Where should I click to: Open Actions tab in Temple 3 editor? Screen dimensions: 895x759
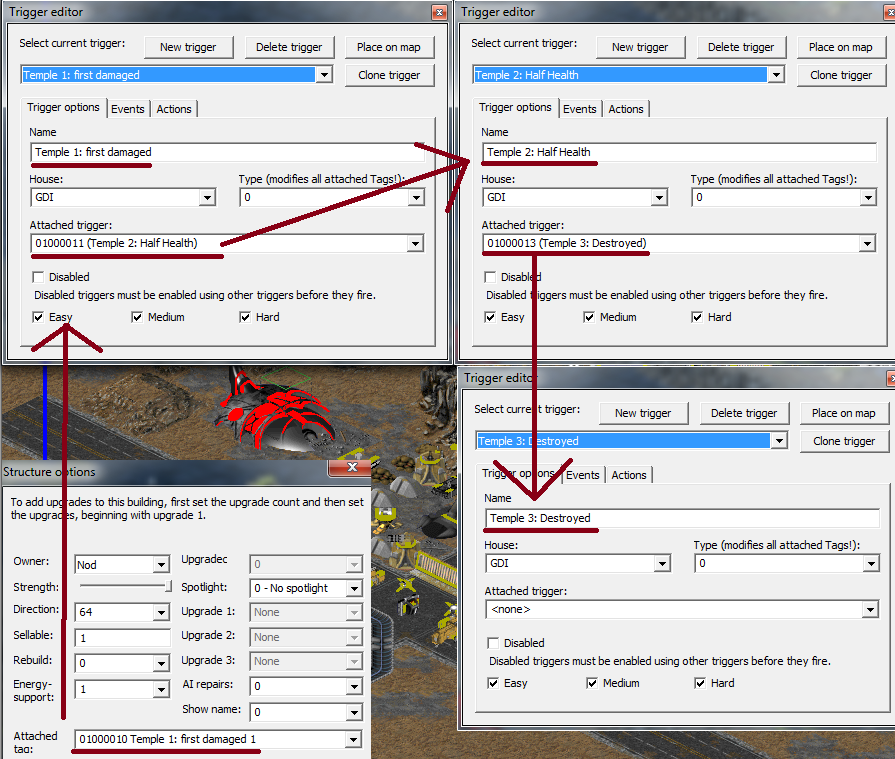coord(629,475)
